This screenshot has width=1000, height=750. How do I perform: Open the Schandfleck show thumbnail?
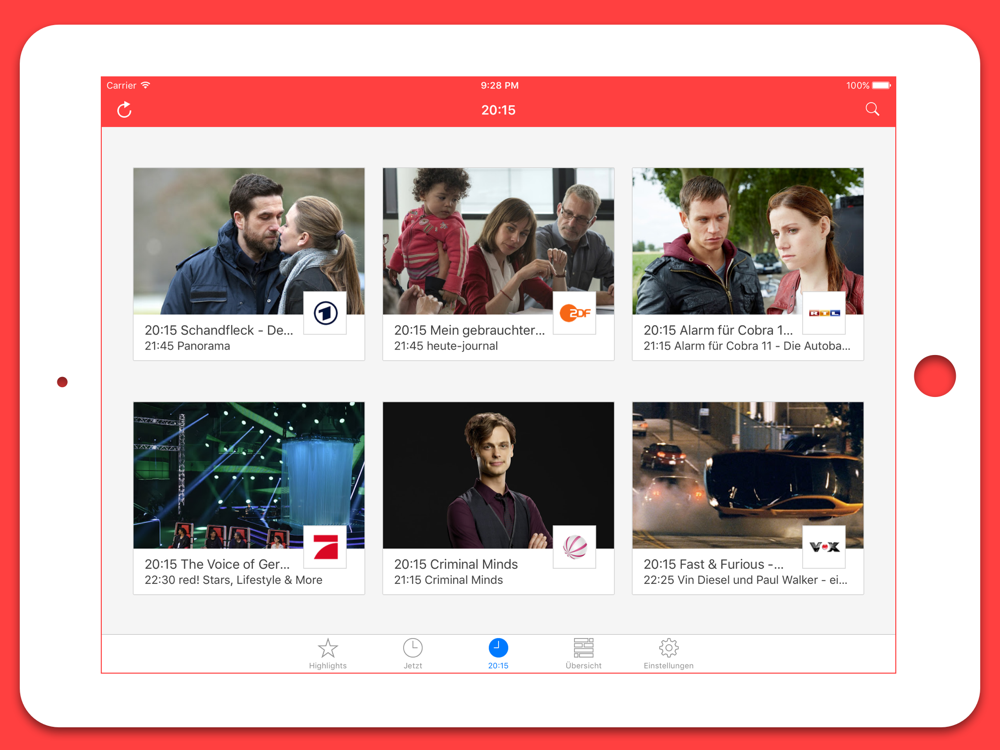click(x=249, y=241)
